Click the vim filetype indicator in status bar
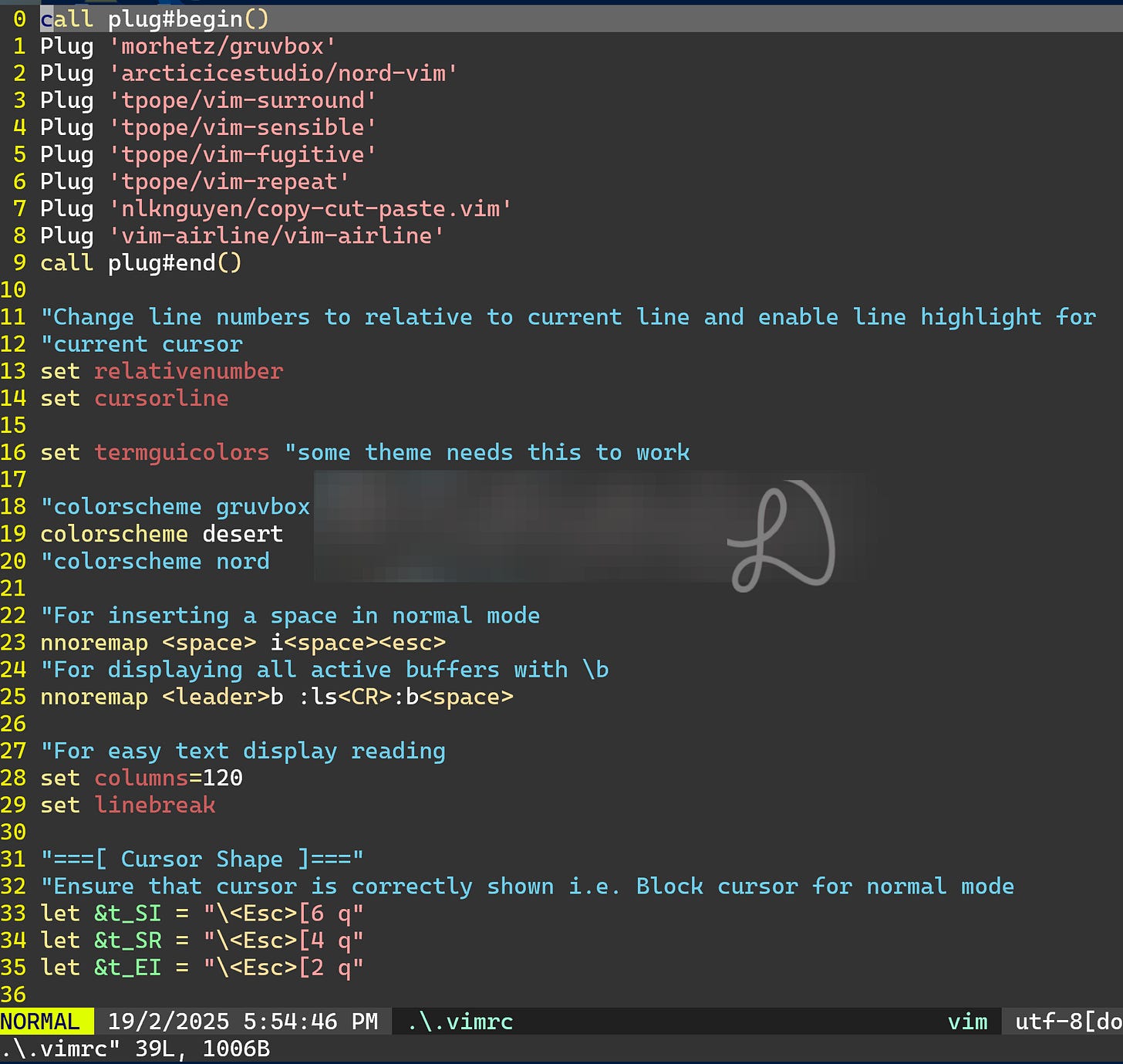Image resolution: width=1123 pixels, height=1064 pixels. point(967,1022)
